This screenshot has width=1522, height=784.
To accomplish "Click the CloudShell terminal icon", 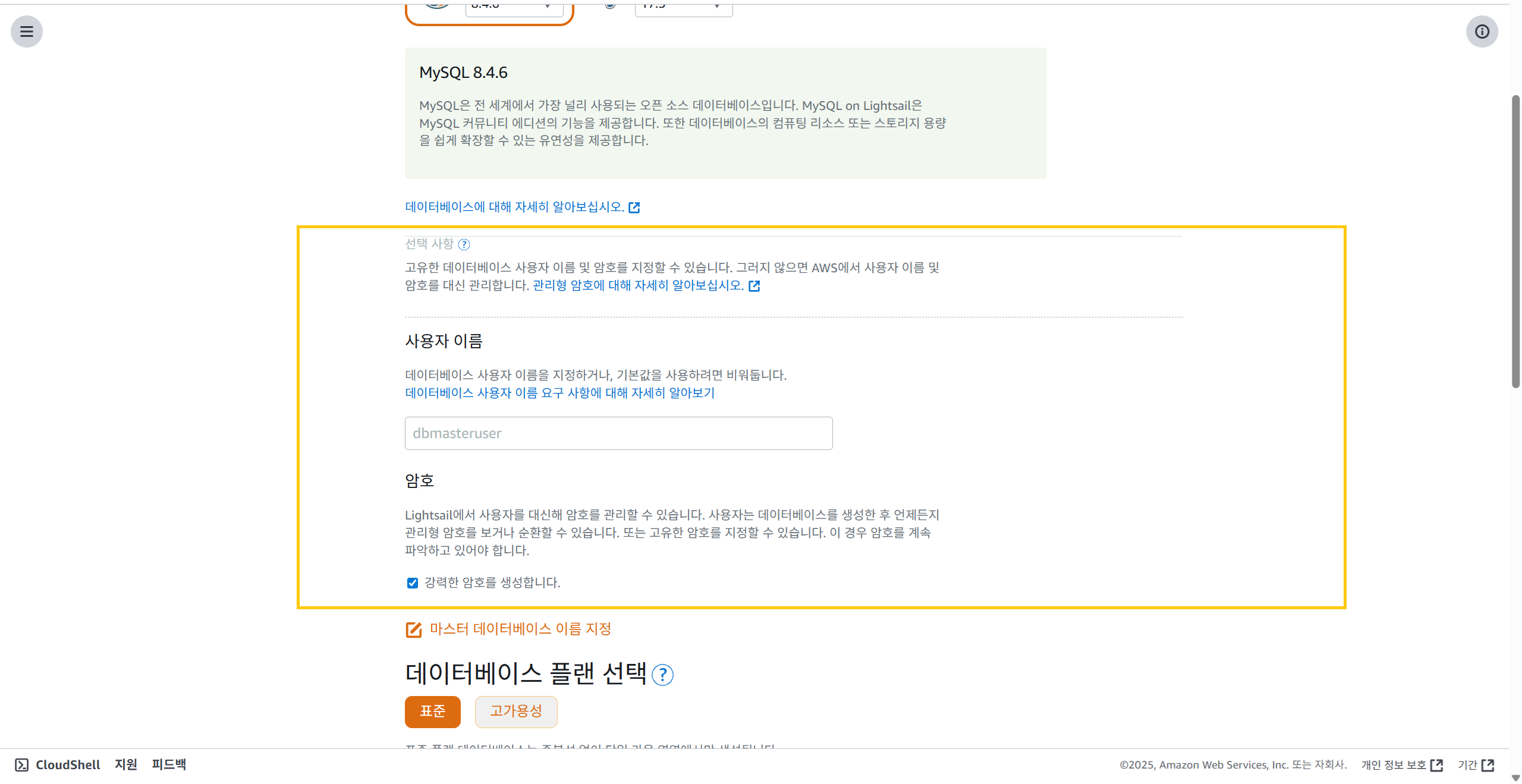I will point(22,765).
